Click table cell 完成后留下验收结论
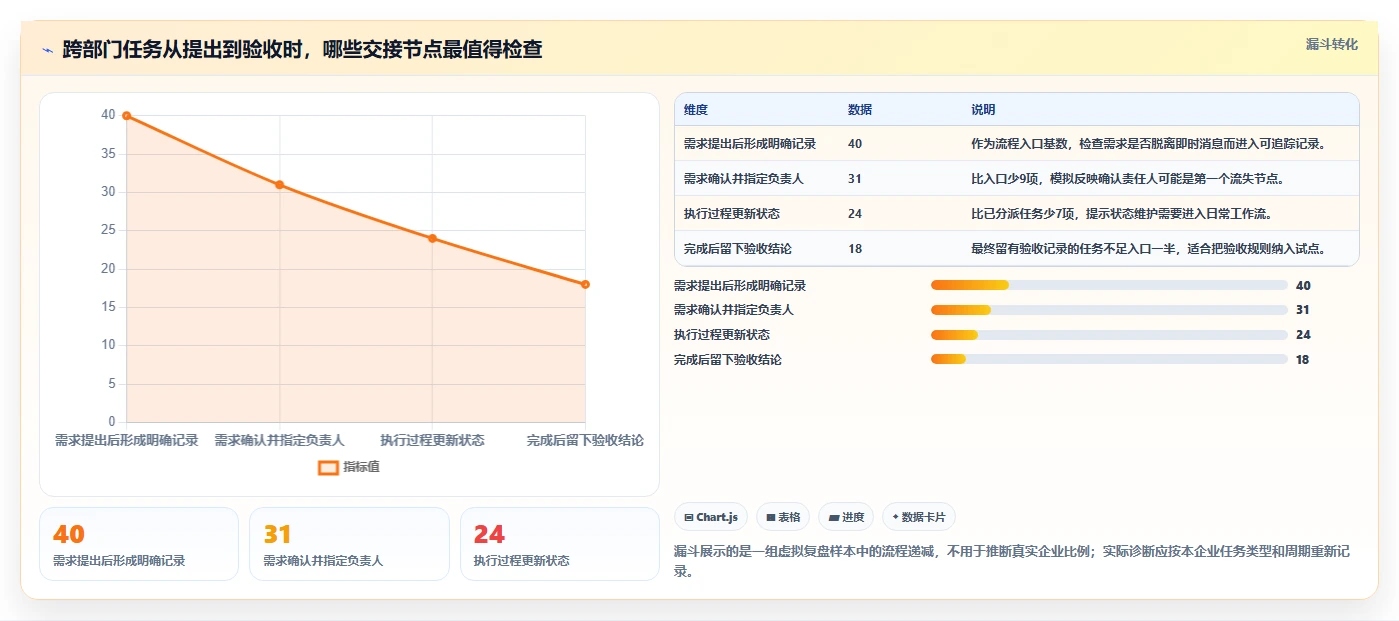The height and width of the screenshot is (621, 1399). 738,249
